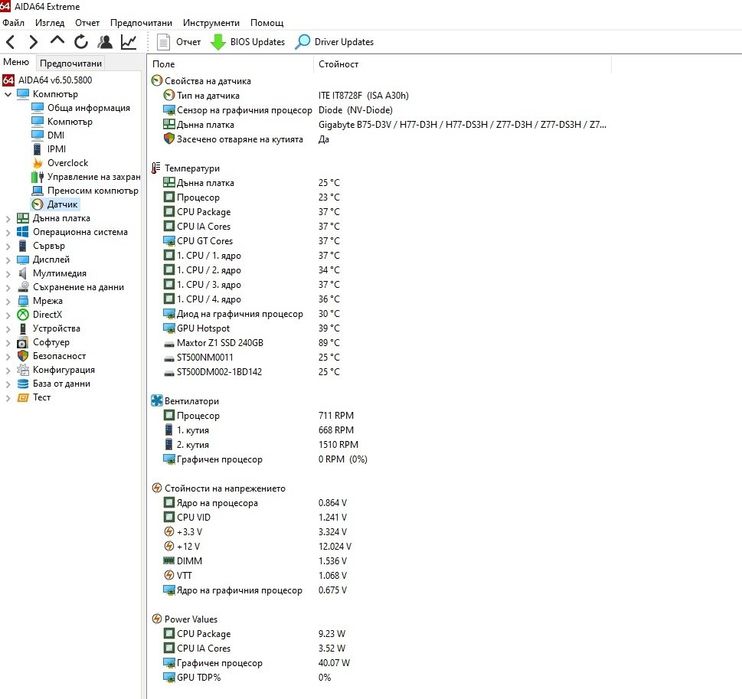Screen dimensions: 742x699
Task: Expand the Мрежа tree node
Action: point(8,301)
